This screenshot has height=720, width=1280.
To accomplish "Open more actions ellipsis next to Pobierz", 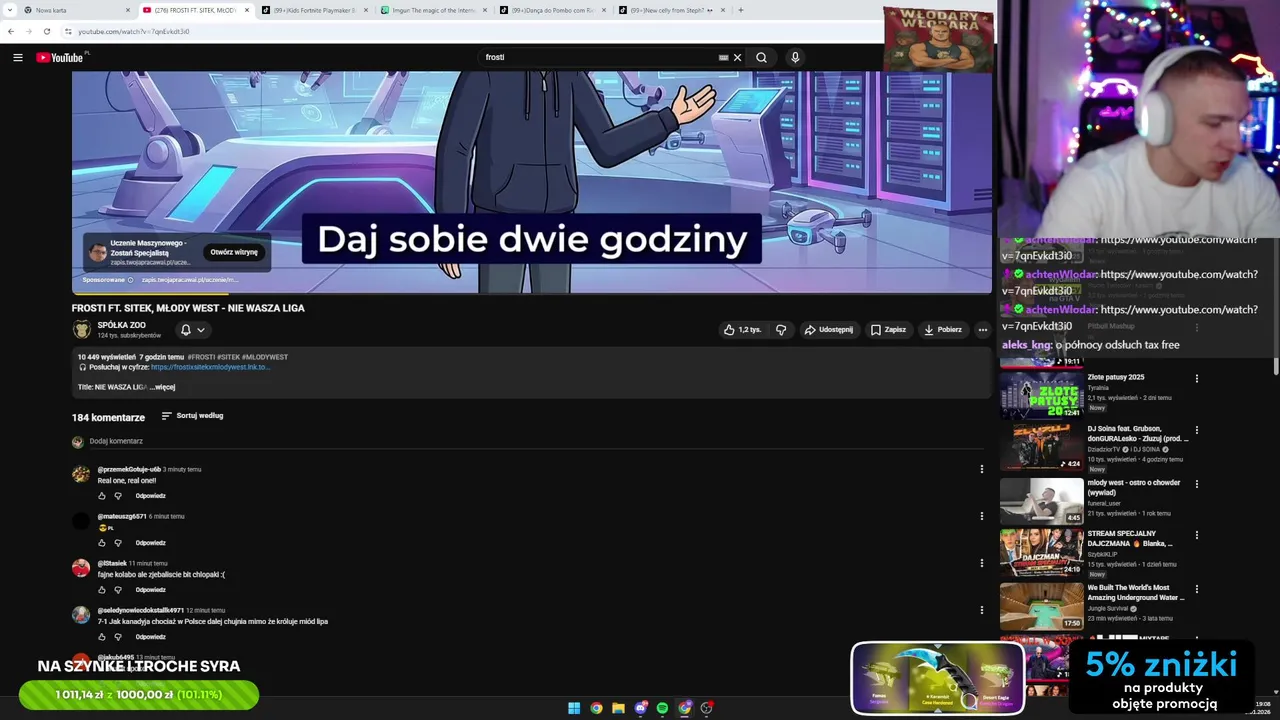I will pos(983,329).
